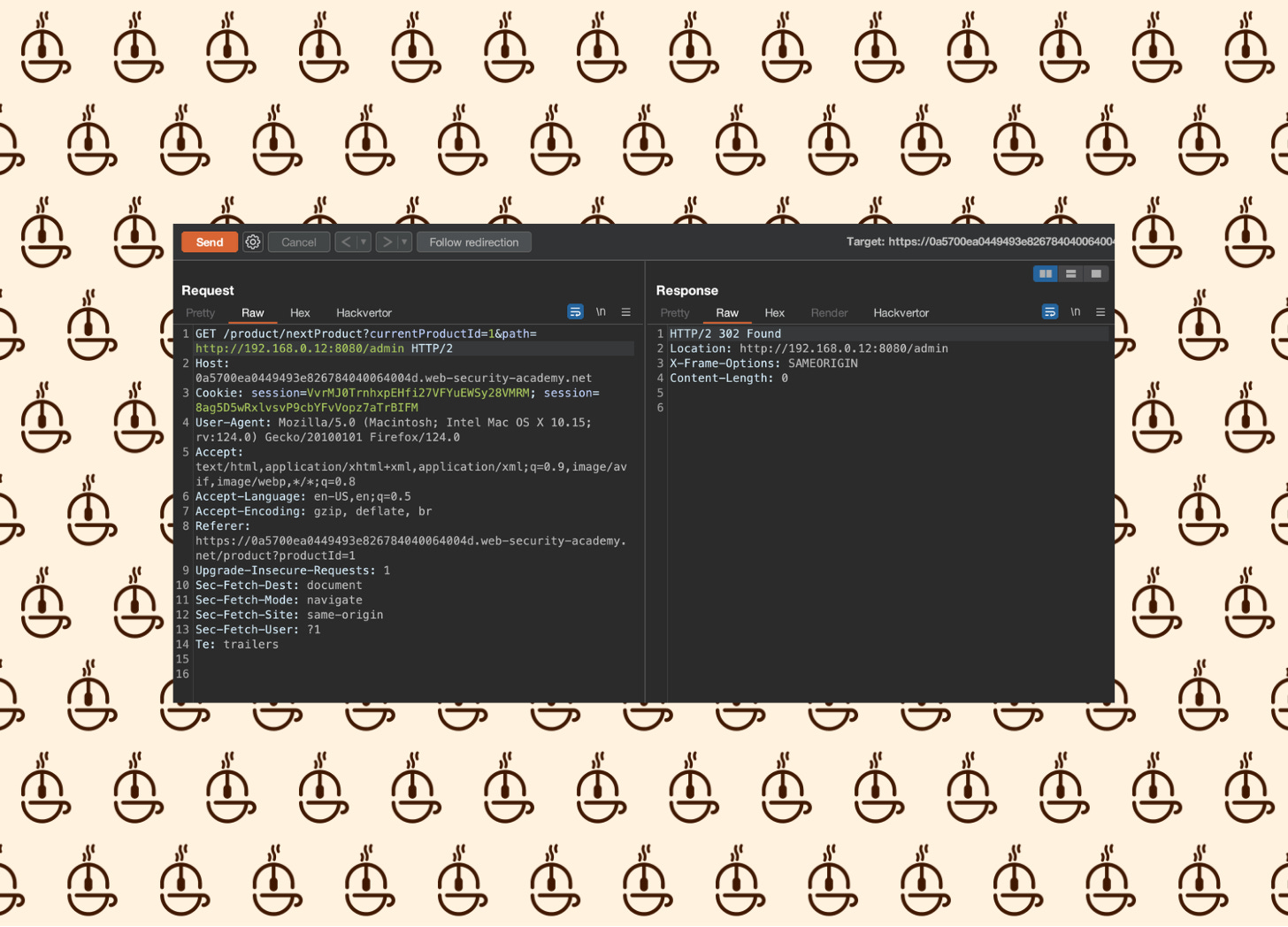
Task: Go back to the previous request
Action: coord(346,242)
